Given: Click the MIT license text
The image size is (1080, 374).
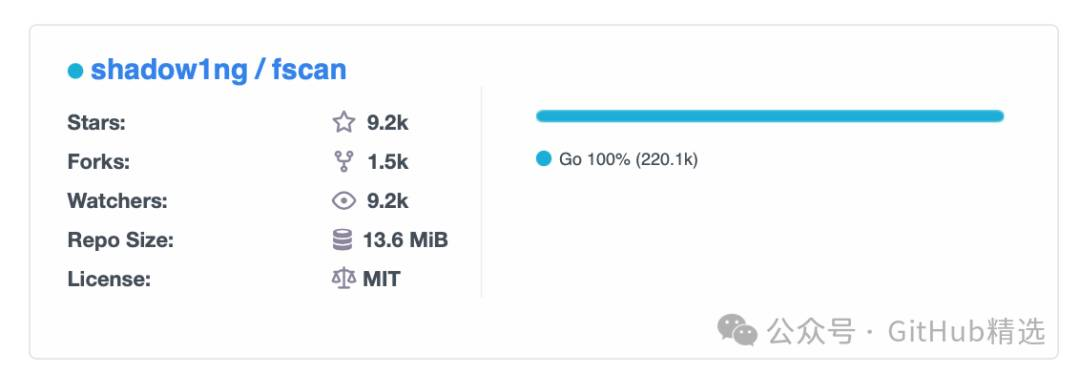Looking at the screenshot, I should pos(382,280).
